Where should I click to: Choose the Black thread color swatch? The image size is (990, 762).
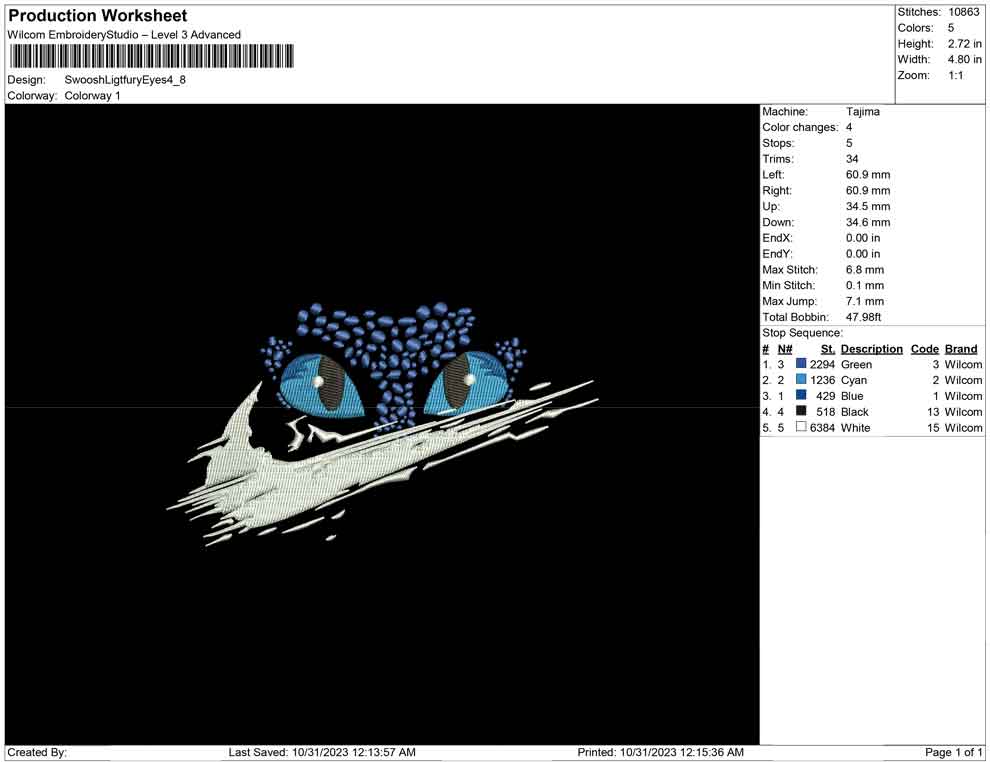click(801, 412)
